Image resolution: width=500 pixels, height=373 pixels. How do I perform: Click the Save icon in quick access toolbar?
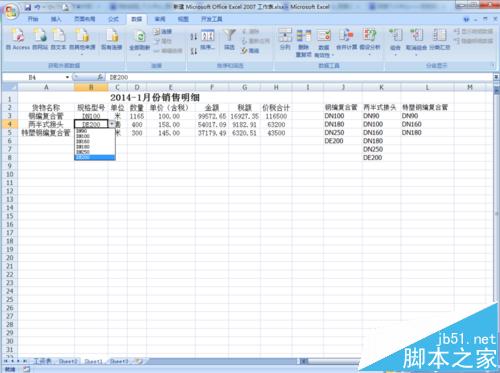pyautogui.click(x=28, y=7)
